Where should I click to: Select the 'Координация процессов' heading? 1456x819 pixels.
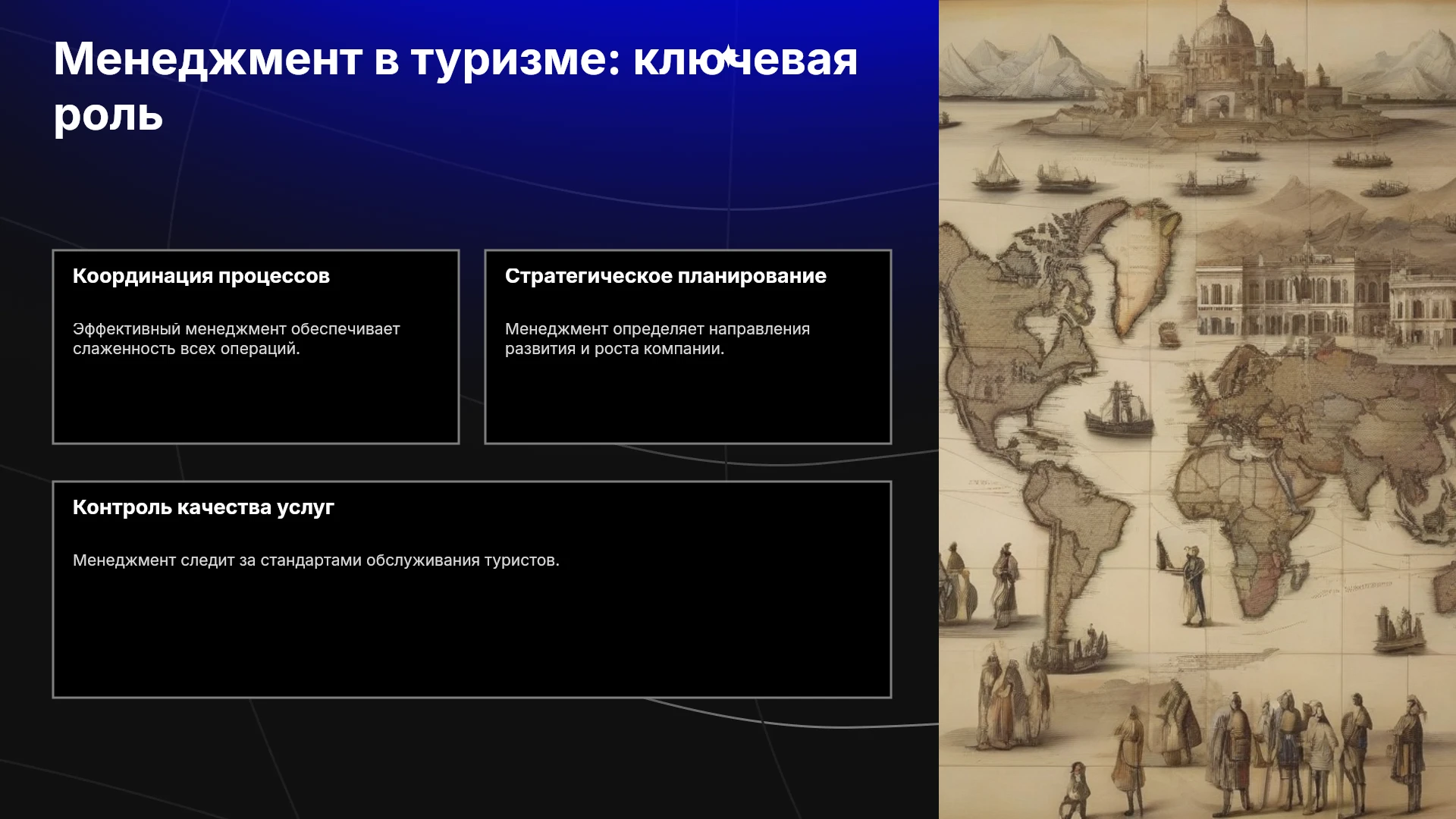tap(201, 276)
